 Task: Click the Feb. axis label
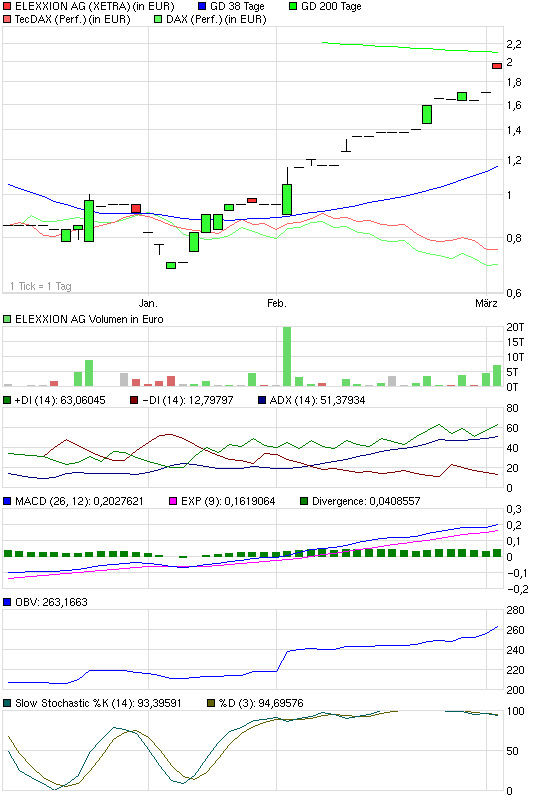tap(277, 303)
